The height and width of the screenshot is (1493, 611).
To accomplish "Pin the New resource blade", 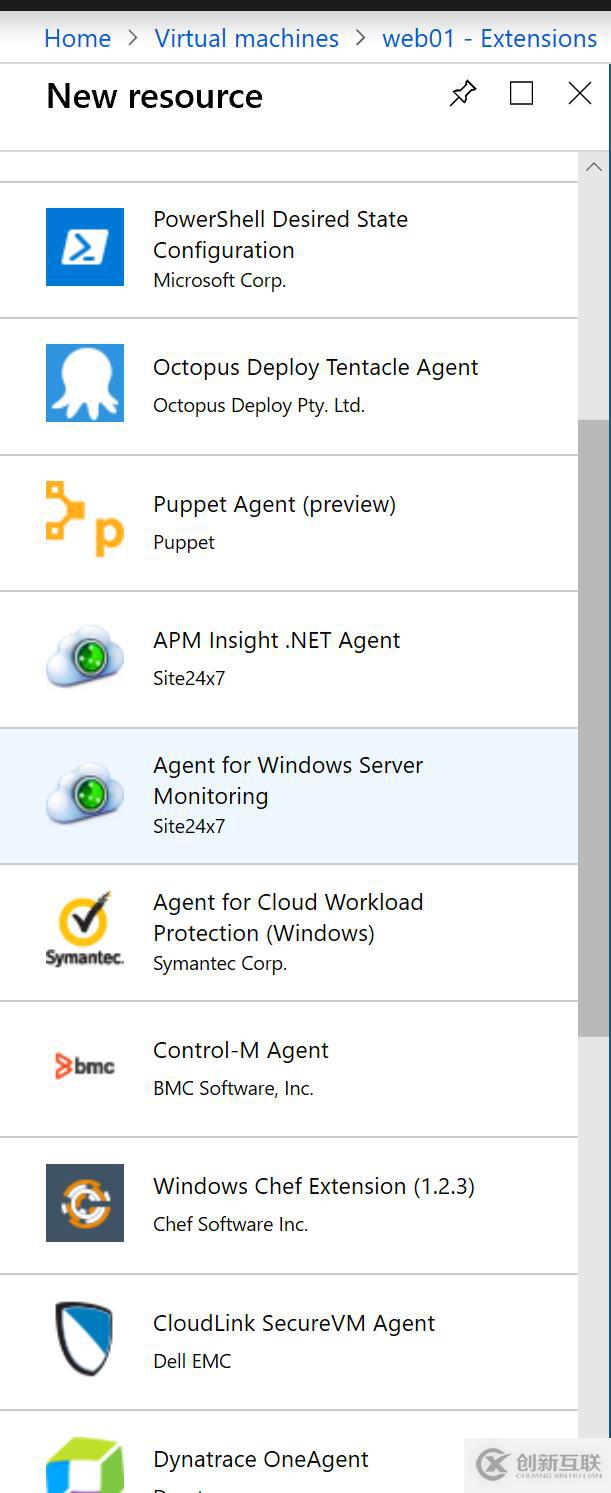I will (x=463, y=94).
